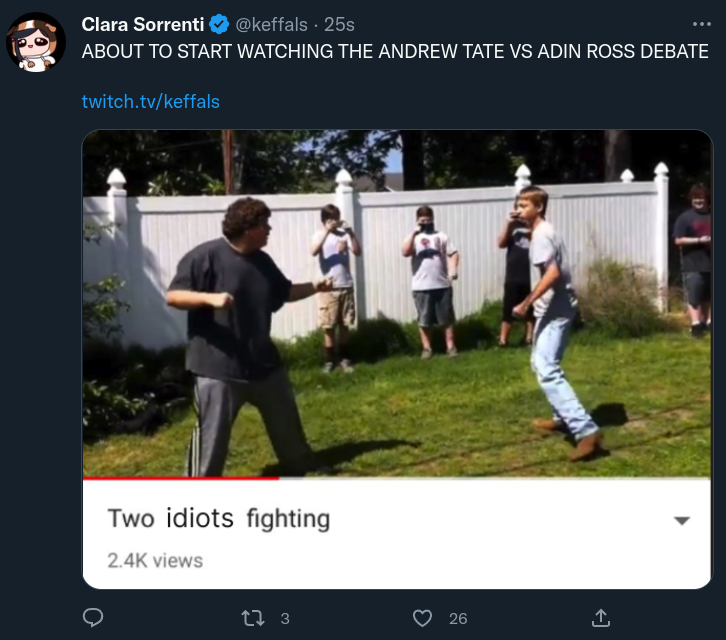Open the share upload icon
The image size is (726, 640).
pyautogui.click(x=601, y=618)
